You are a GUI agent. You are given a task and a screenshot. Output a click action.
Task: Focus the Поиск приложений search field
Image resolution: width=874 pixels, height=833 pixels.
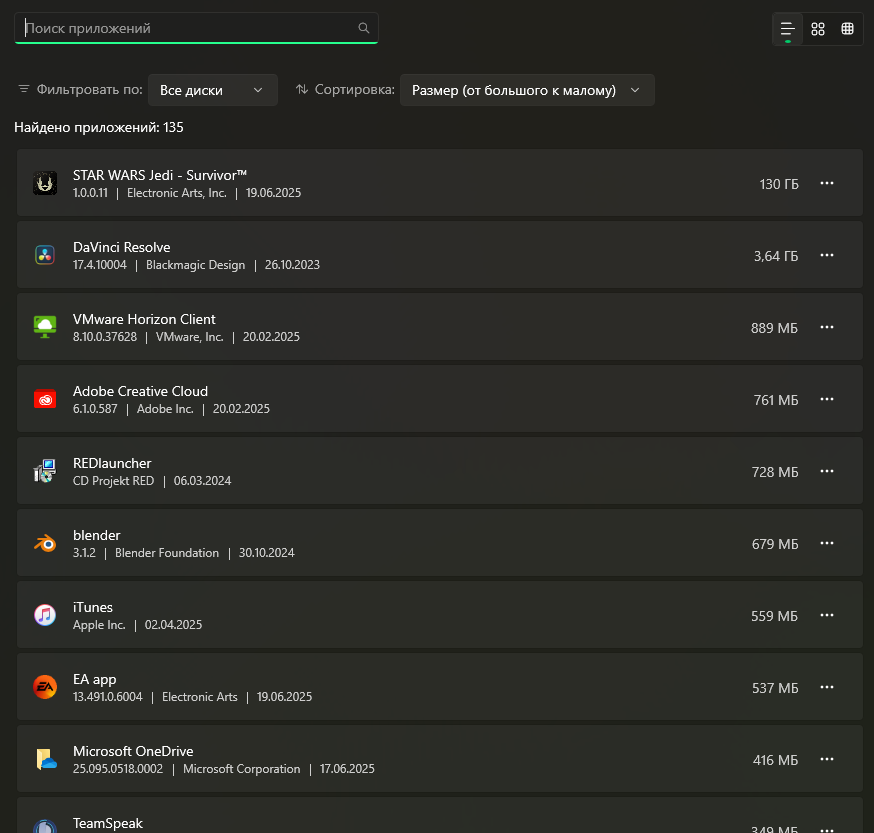196,28
